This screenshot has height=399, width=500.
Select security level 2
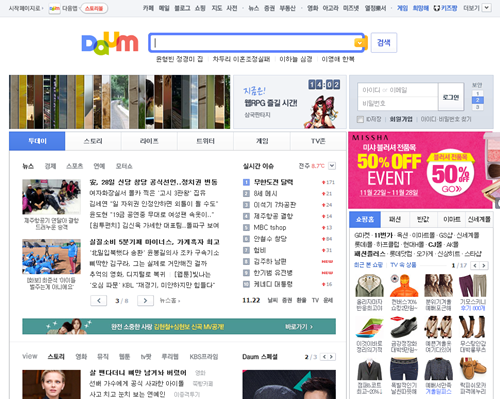tap(477, 100)
